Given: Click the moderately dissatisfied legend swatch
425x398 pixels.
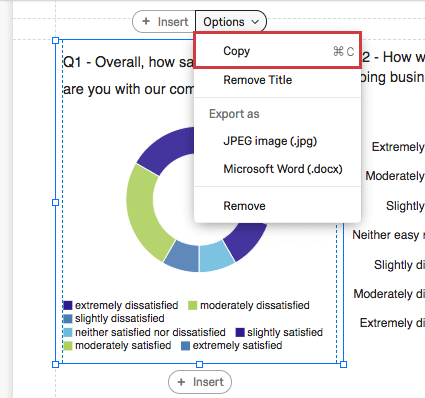Looking at the screenshot, I should tap(193, 305).
